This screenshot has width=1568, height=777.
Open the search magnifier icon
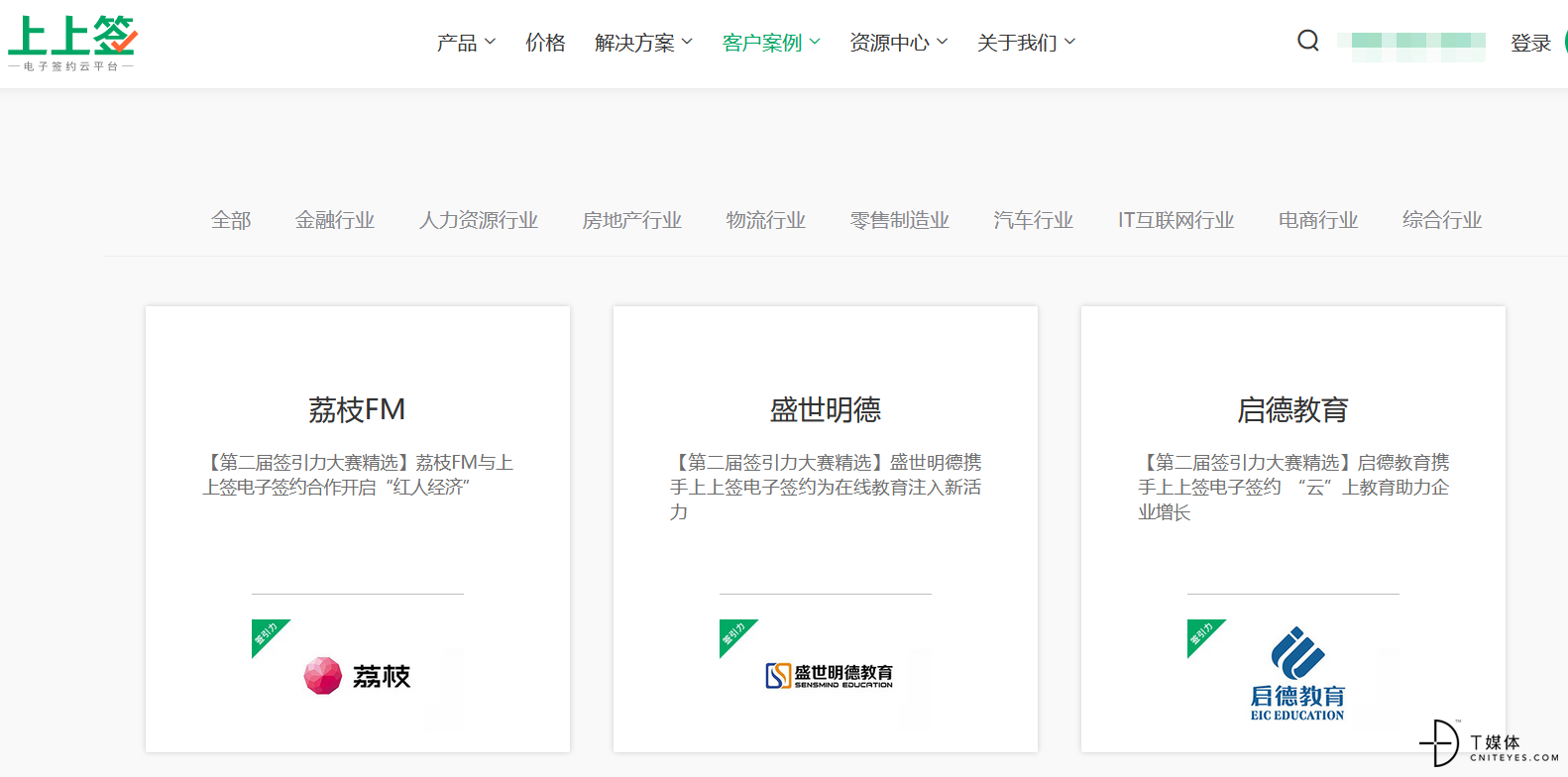(x=1308, y=41)
